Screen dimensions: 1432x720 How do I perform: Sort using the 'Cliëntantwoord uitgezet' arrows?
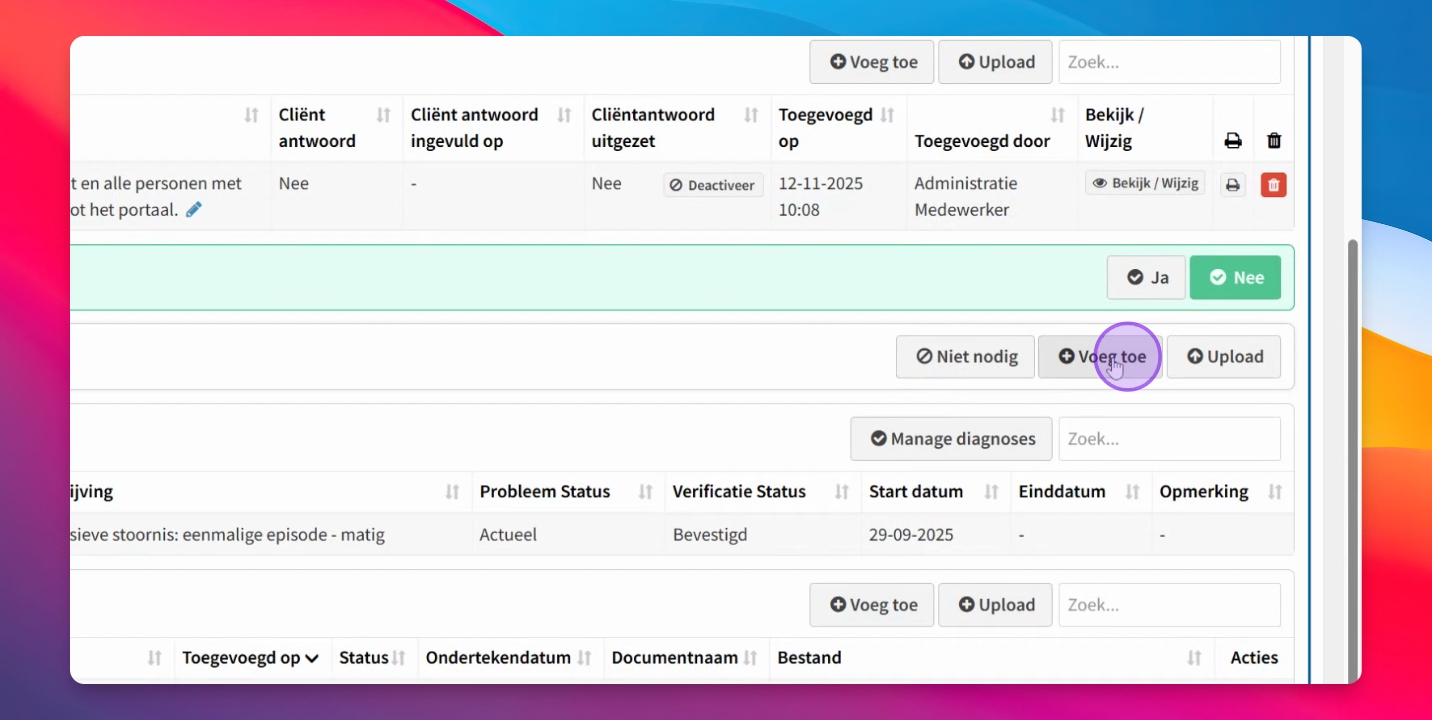[751, 116]
